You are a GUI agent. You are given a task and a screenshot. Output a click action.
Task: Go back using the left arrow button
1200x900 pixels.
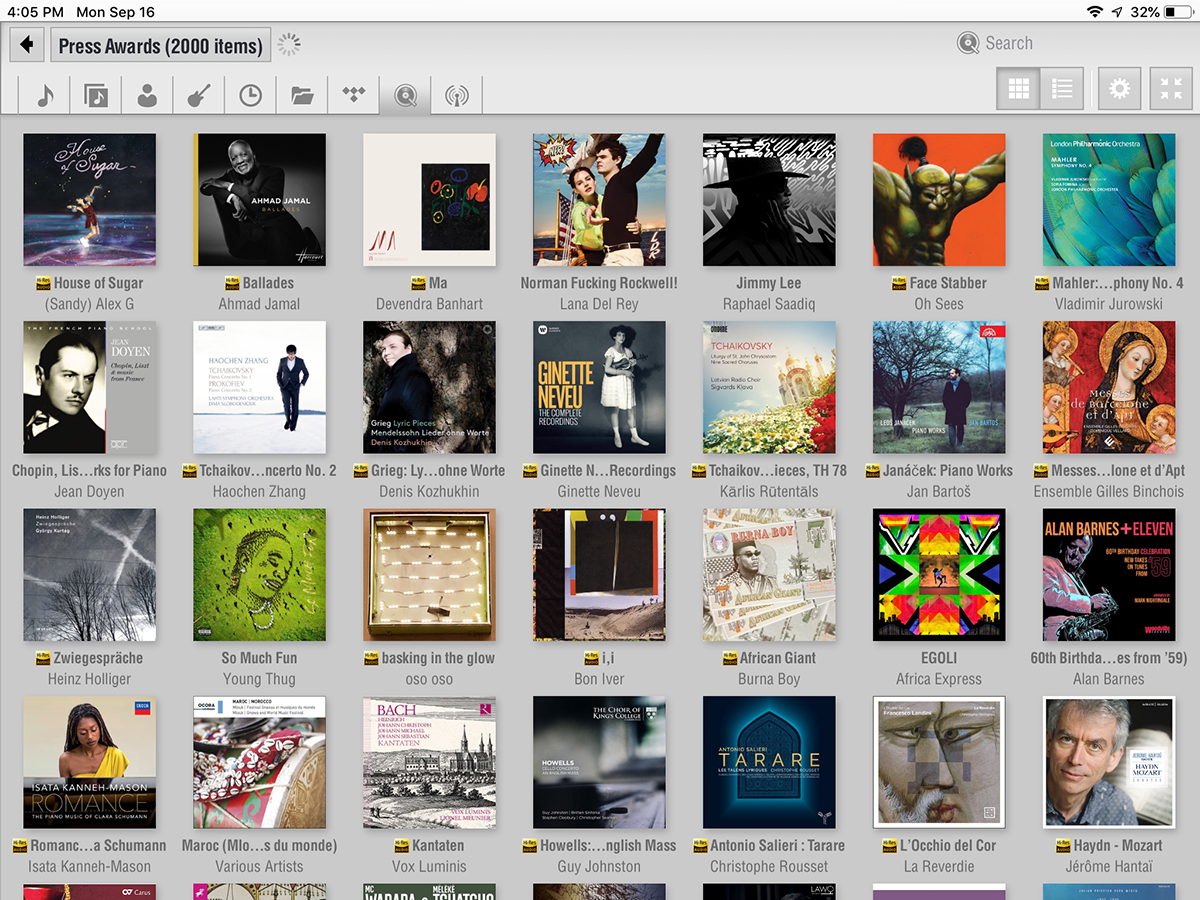pyautogui.click(x=27, y=45)
